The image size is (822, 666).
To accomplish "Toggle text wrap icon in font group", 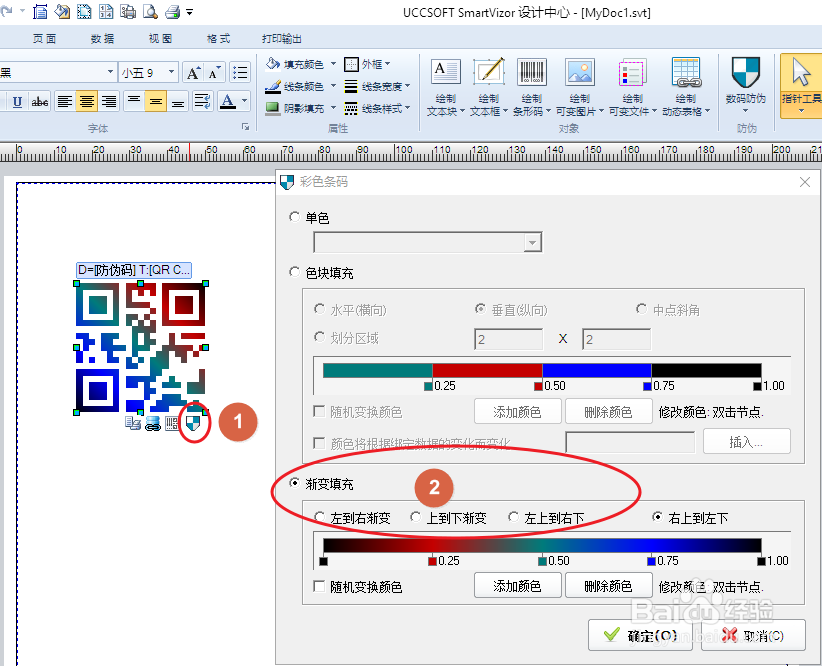I will [202, 101].
